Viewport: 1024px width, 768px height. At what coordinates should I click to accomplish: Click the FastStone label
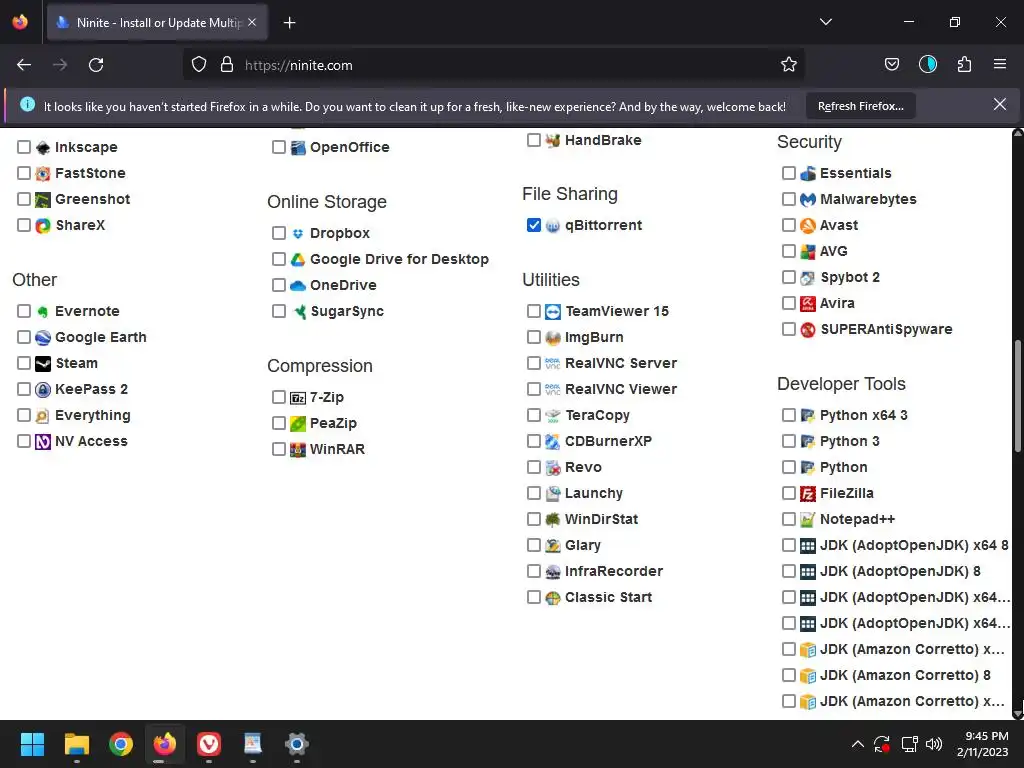90,173
